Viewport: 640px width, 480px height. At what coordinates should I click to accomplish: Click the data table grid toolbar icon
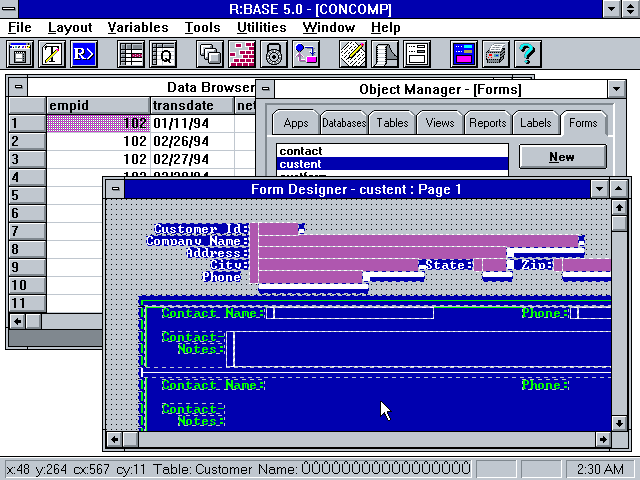pyautogui.click(x=131, y=54)
